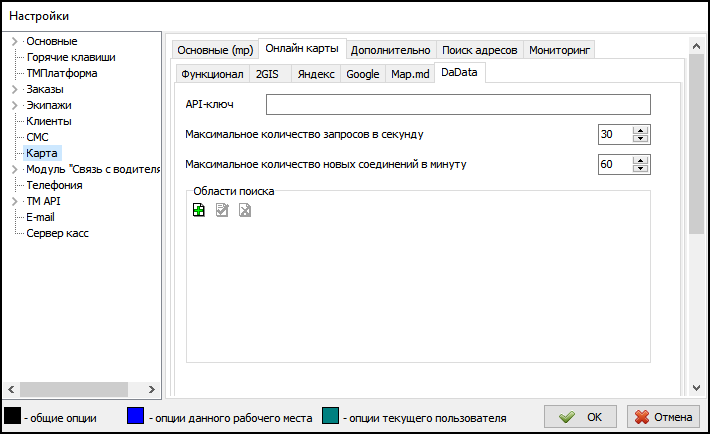Select the 2GIS map tab
This screenshot has width=710, height=434.
pos(269,74)
